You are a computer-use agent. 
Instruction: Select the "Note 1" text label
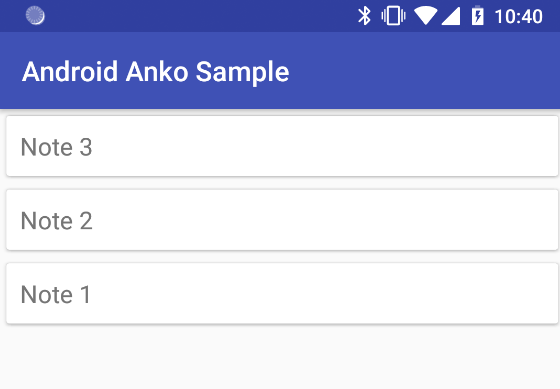click(x=56, y=295)
